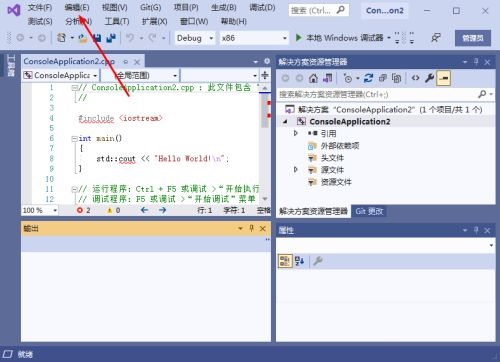Open the x86 platform dropdown
The height and width of the screenshot is (362, 500).
point(254,38)
